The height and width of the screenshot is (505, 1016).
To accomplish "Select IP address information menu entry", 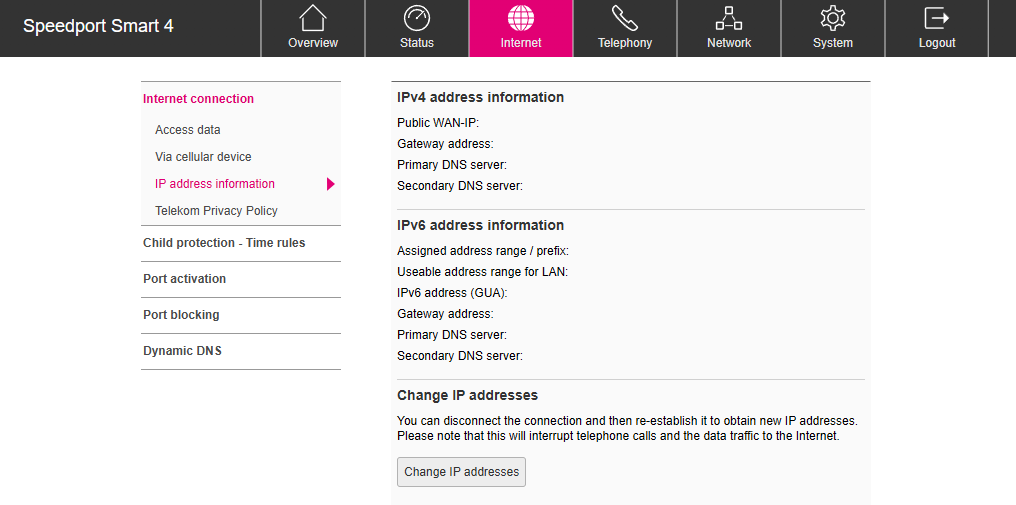I will tap(215, 184).
